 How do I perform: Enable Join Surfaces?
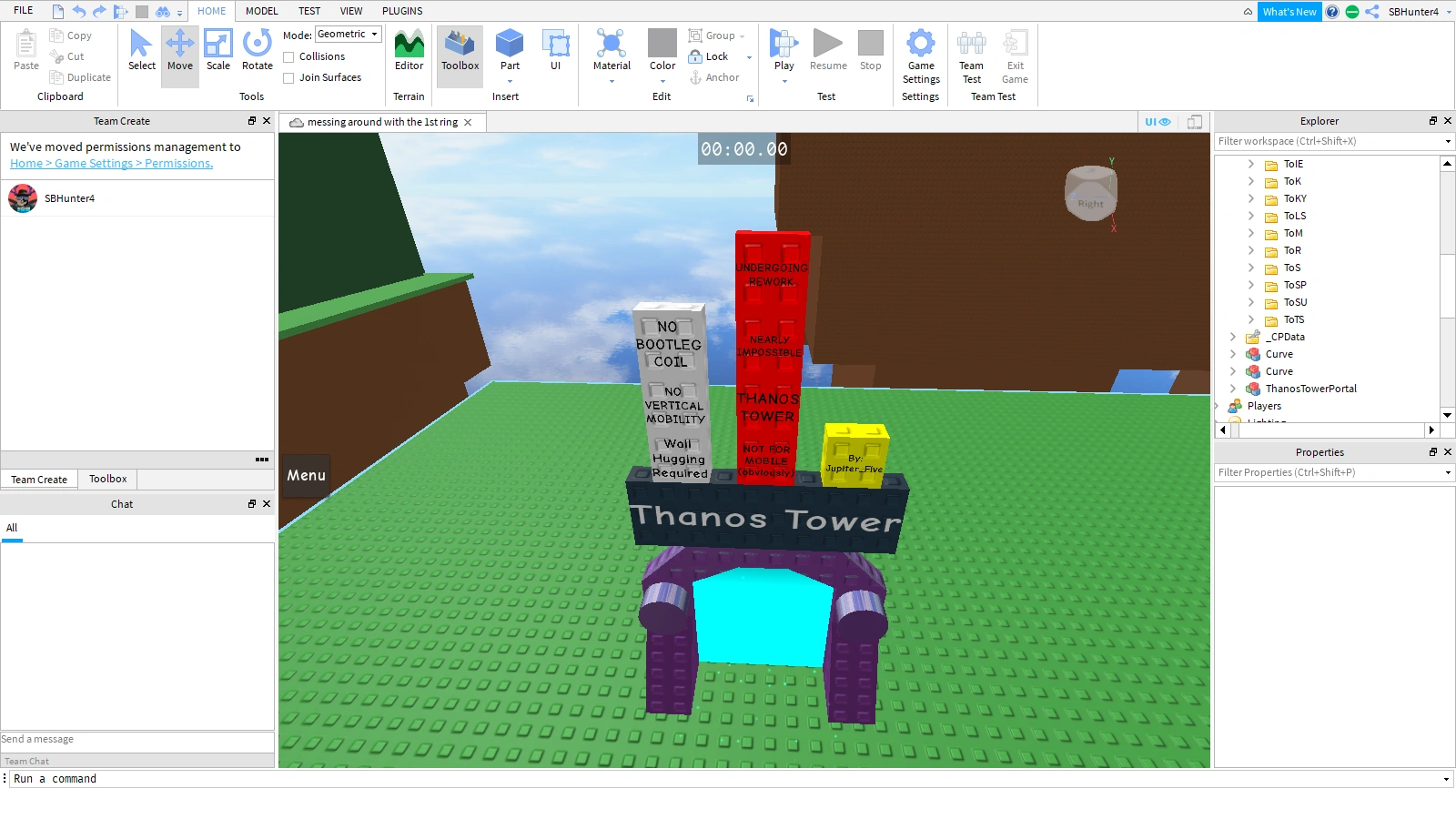click(288, 77)
